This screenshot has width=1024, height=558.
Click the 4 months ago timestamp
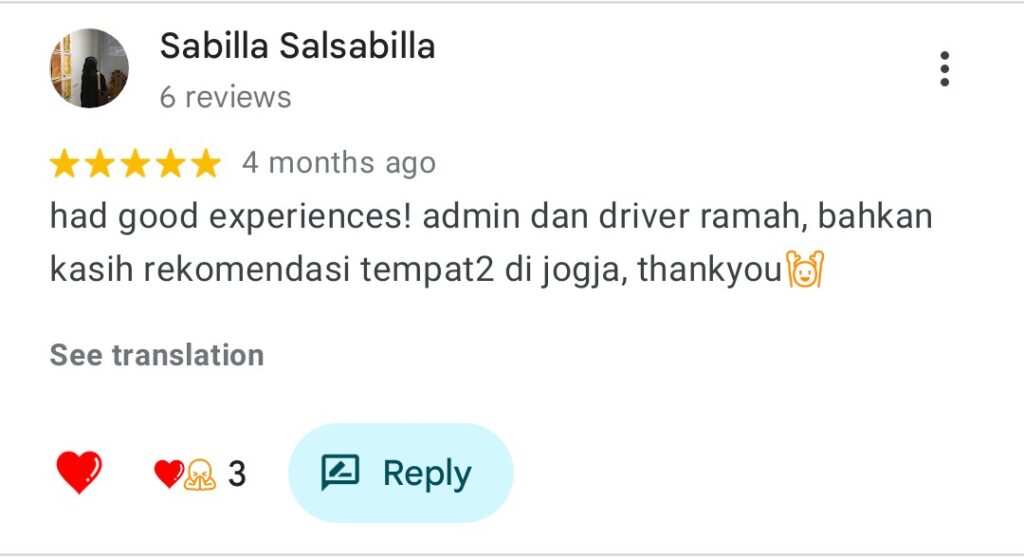pyautogui.click(x=338, y=163)
